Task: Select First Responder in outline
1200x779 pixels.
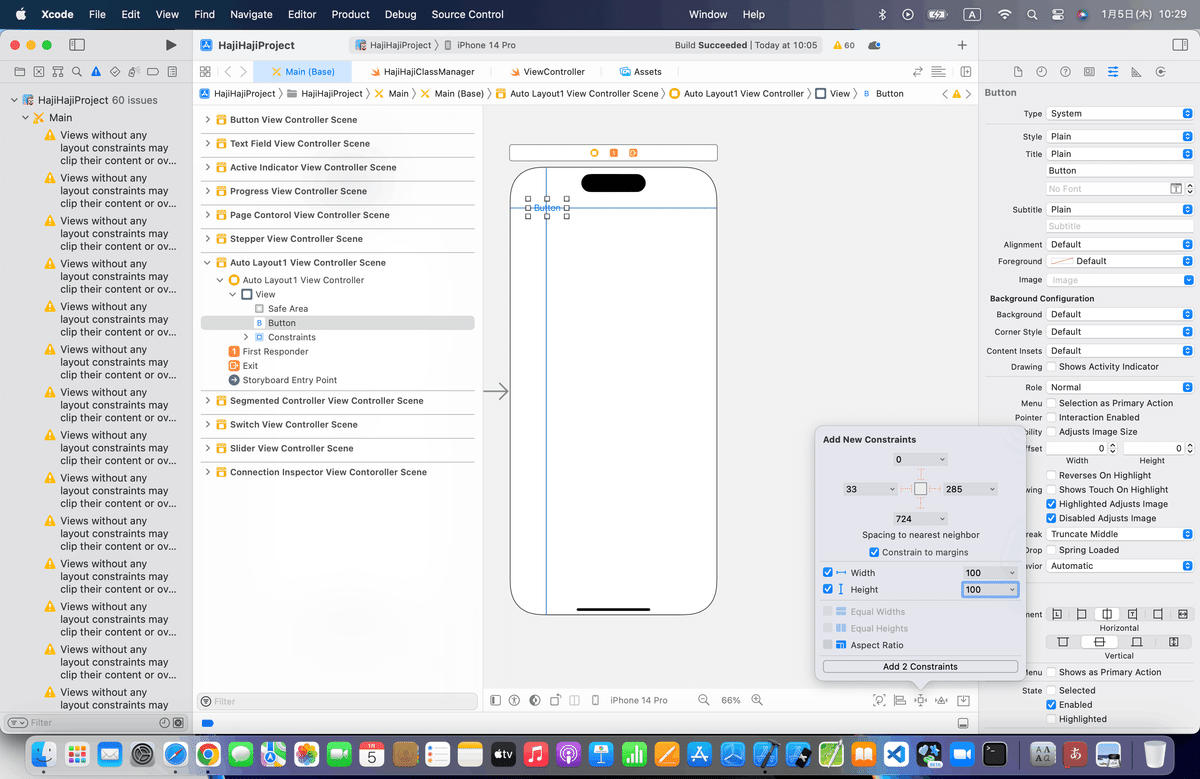Action: pos(275,352)
